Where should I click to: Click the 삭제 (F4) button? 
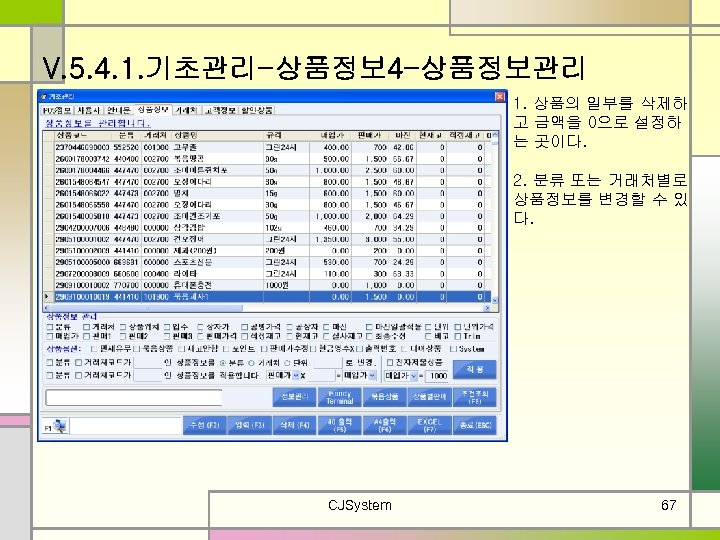295,425
